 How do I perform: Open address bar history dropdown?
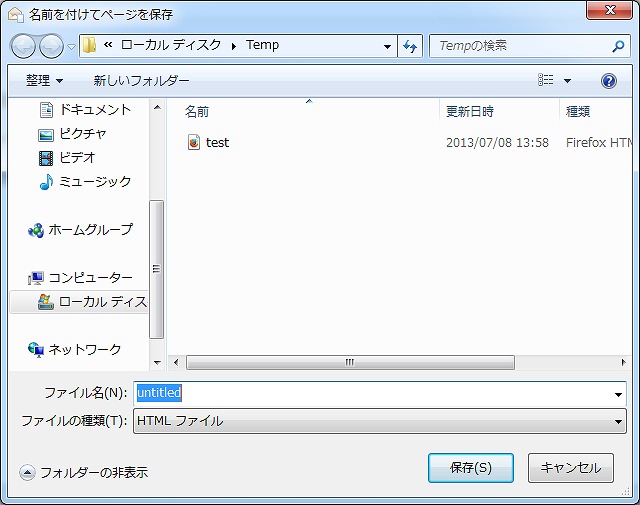click(x=387, y=46)
